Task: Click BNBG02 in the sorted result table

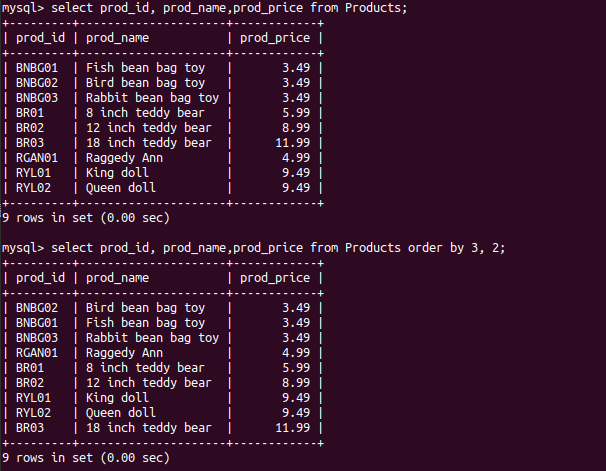Action: [37, 308]
